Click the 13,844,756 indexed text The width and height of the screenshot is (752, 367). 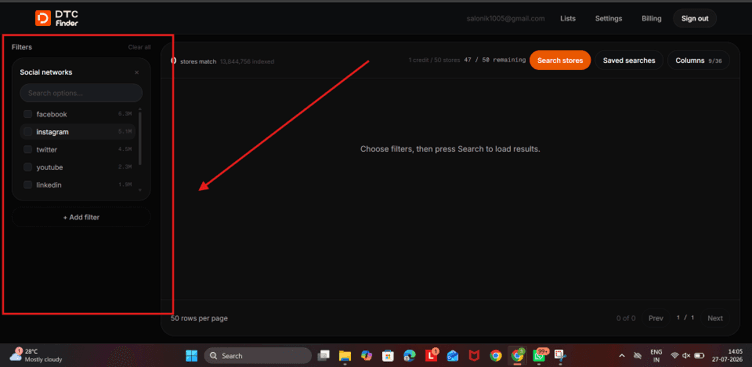[247, 62]
